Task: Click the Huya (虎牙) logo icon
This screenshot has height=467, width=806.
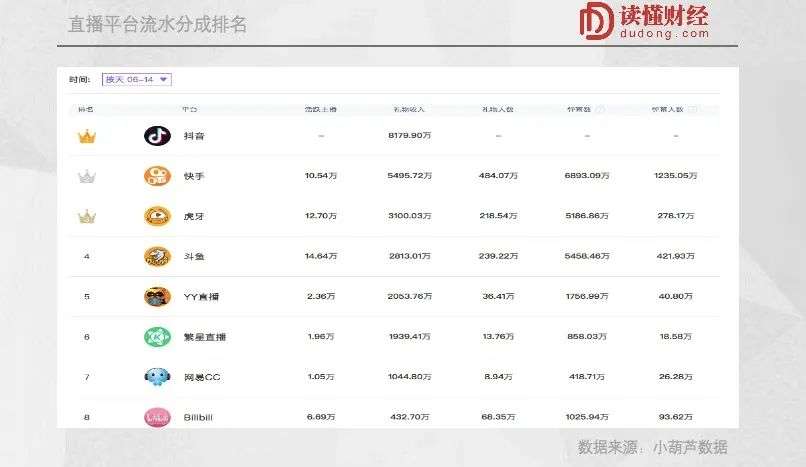Action: tap(157, 216)
